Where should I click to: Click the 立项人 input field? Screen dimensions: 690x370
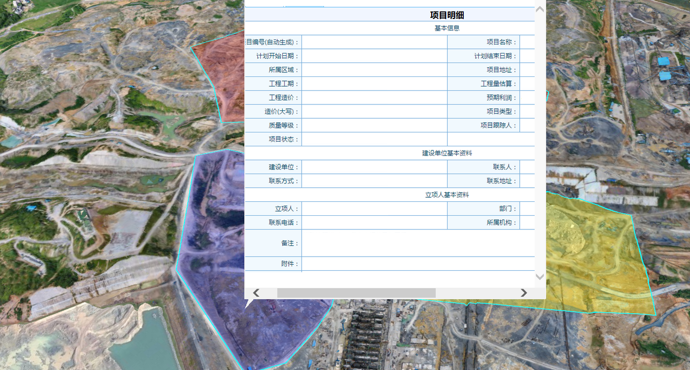pyautogui.click(x=374, y=209)
